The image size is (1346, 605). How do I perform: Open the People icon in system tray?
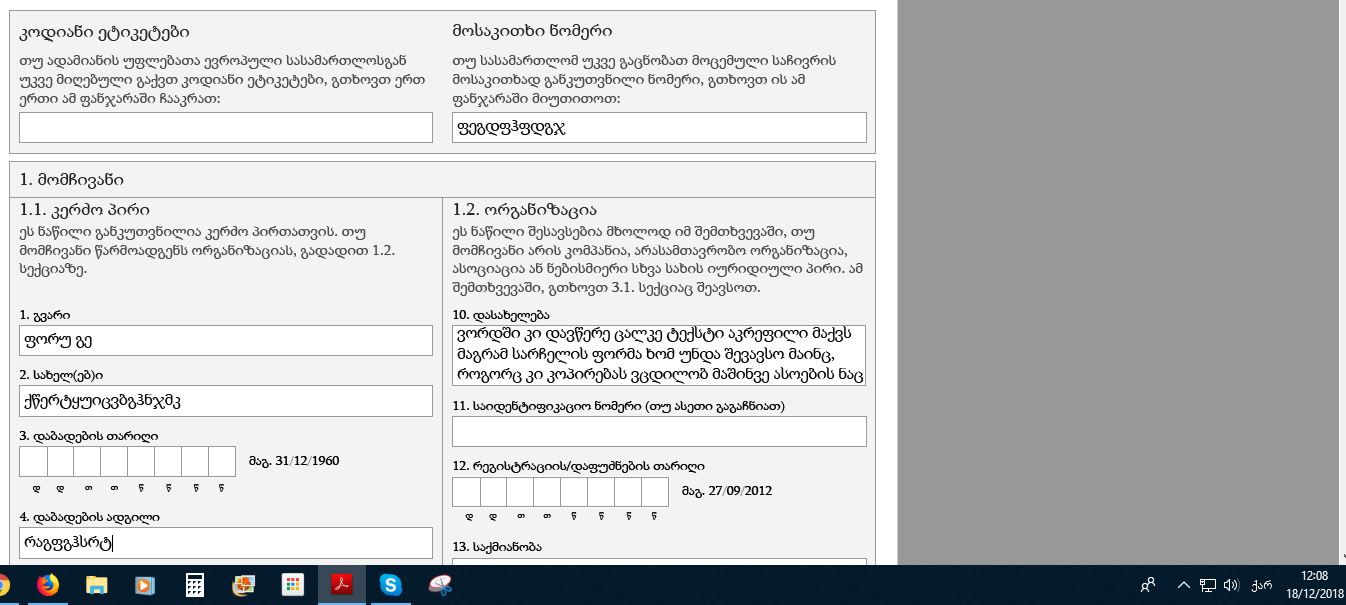pos(1148,585)
